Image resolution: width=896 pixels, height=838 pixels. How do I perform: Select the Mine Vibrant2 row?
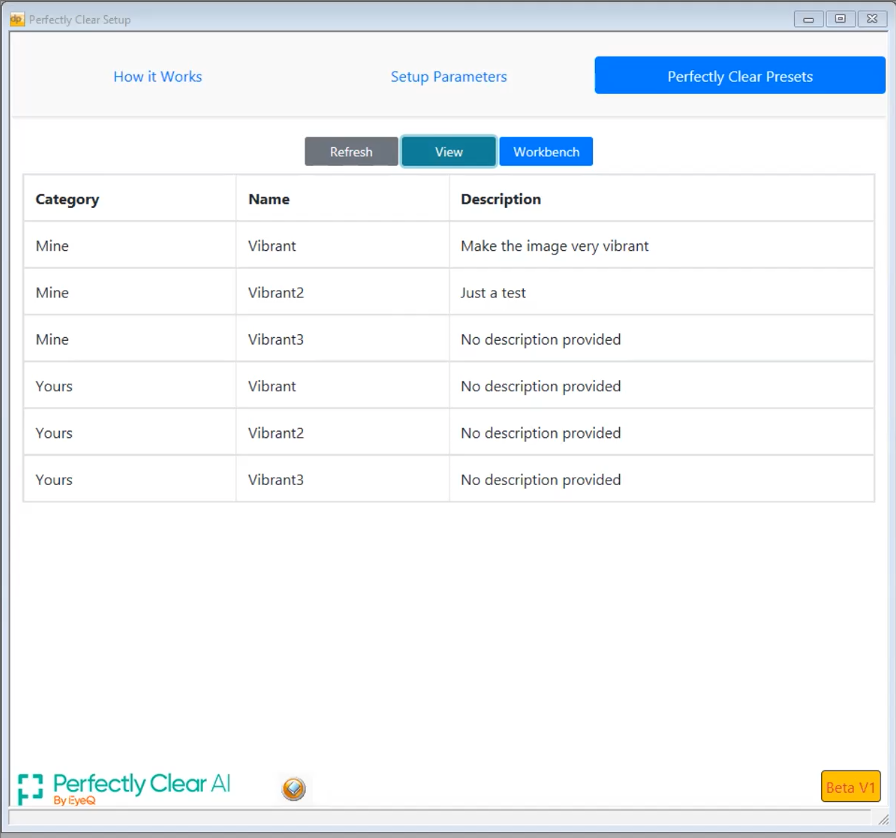click(449, 292)
